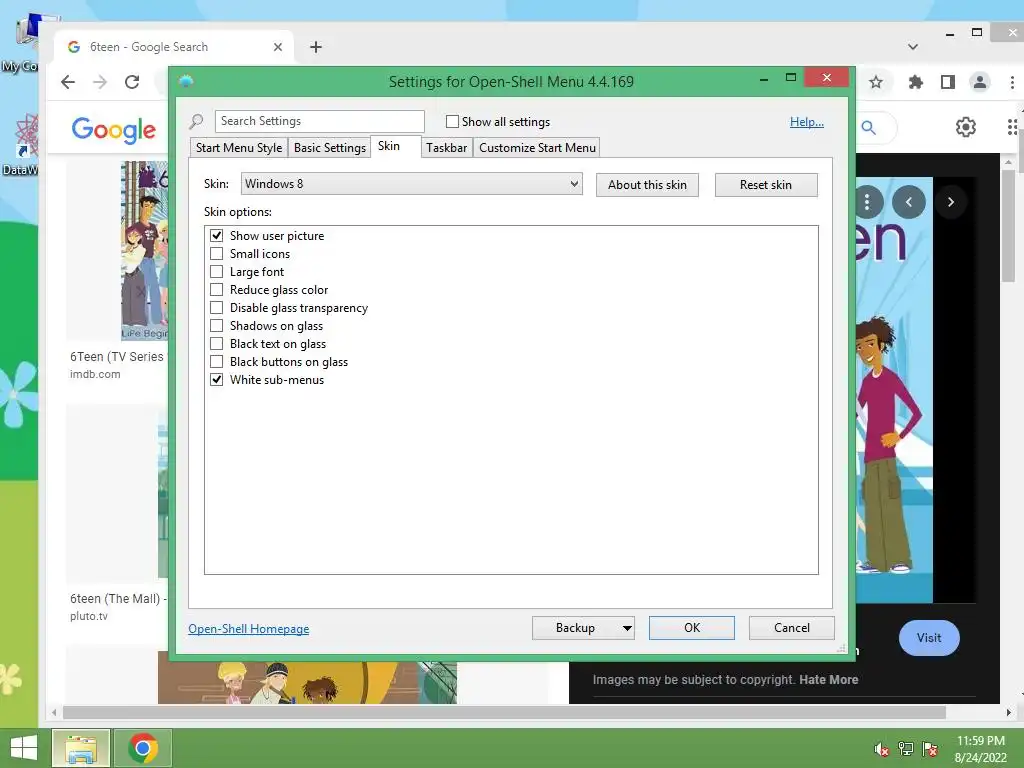The image size is (1024, 768).
Task: Click the taskbar clock showing 11:59 PM
Action: (x=980, y=749)
